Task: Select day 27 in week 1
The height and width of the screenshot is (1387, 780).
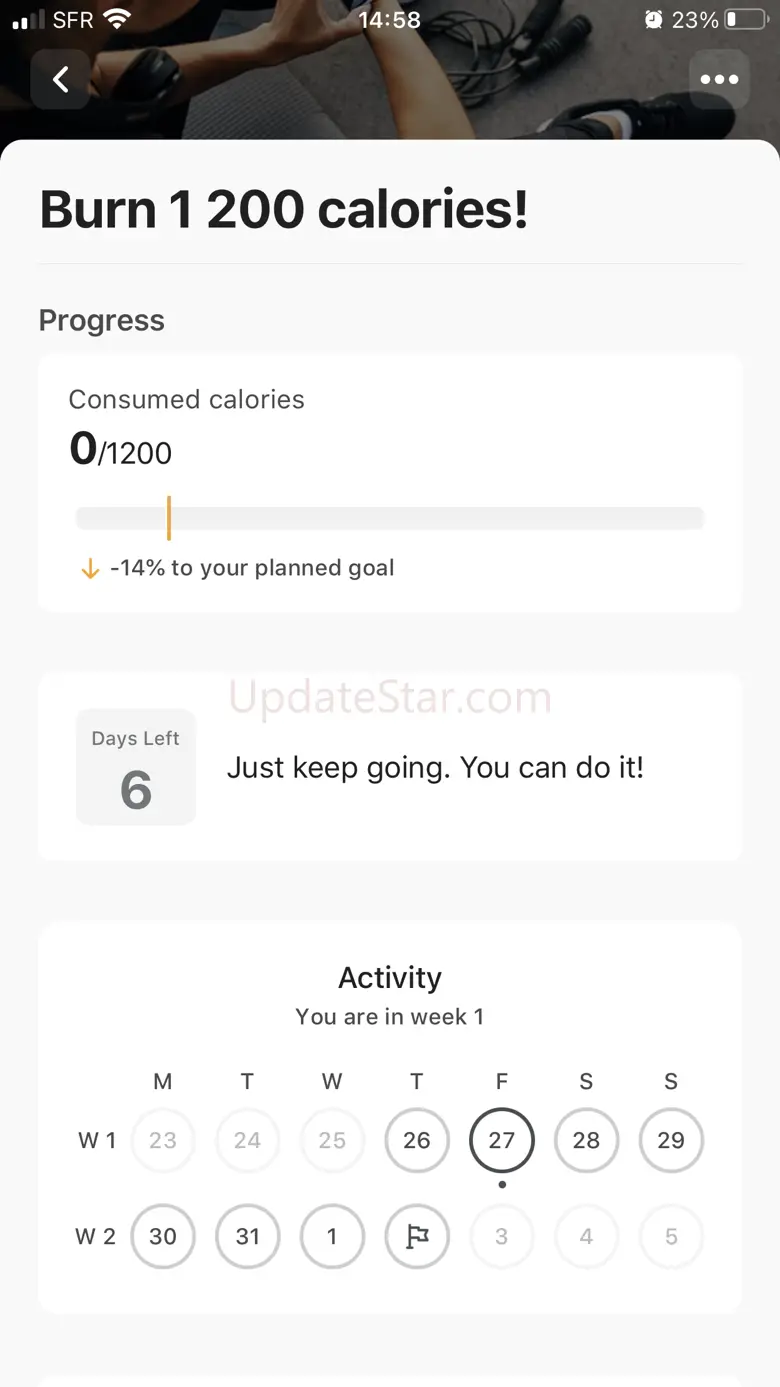Action: (502, 1141)
